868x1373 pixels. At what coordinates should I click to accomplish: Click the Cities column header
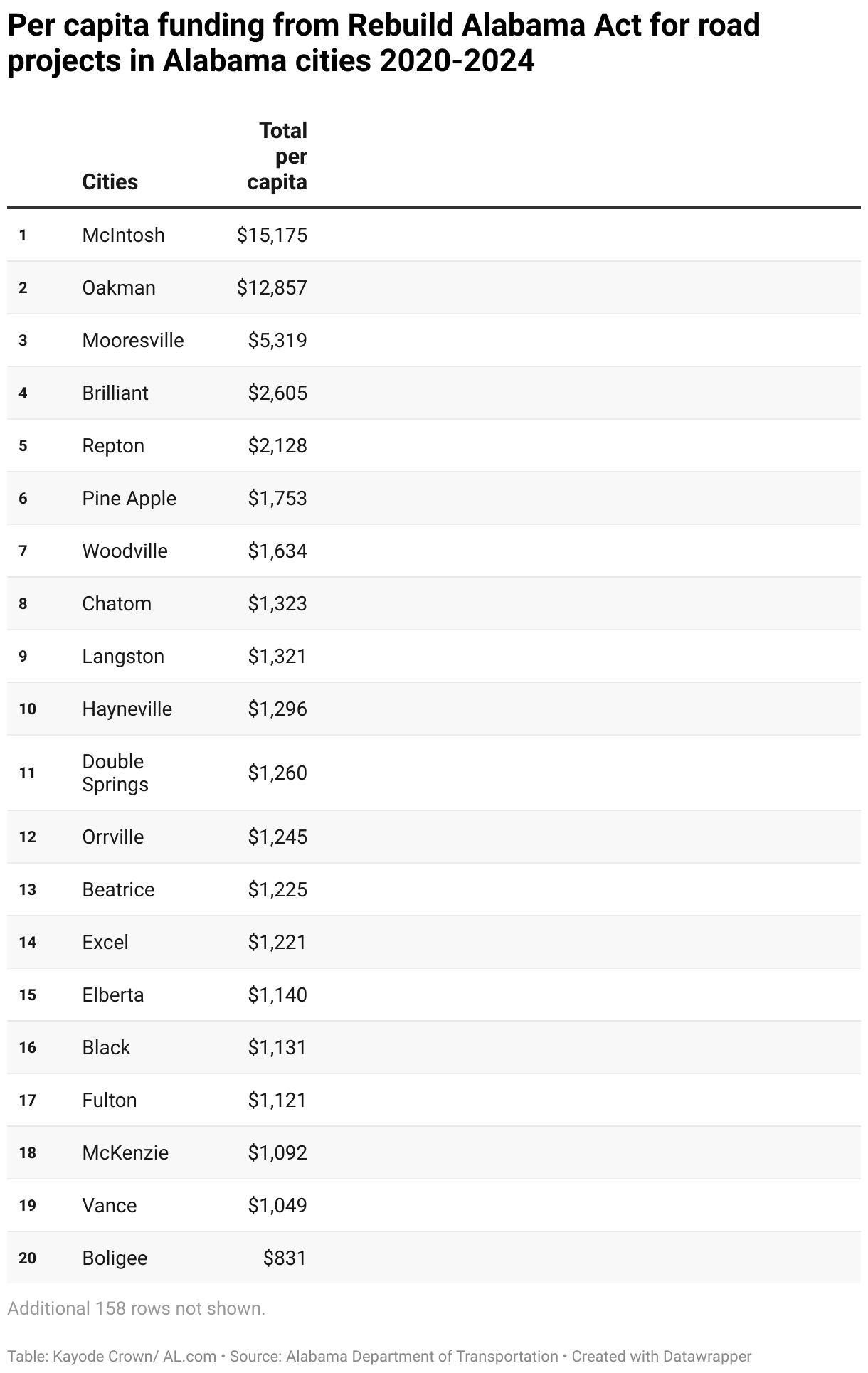tap(110, 182)
